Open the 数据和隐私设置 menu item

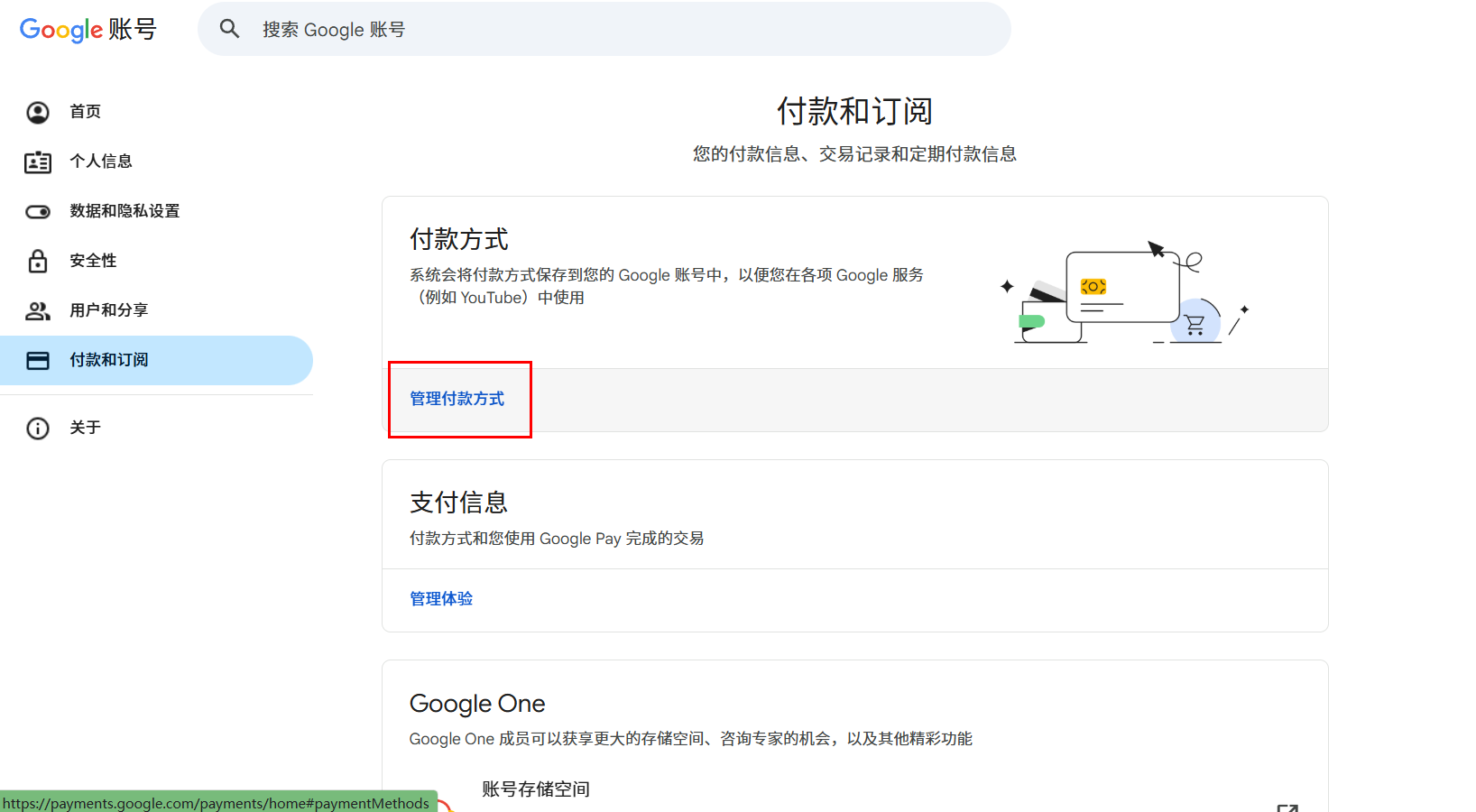(156, 211)
